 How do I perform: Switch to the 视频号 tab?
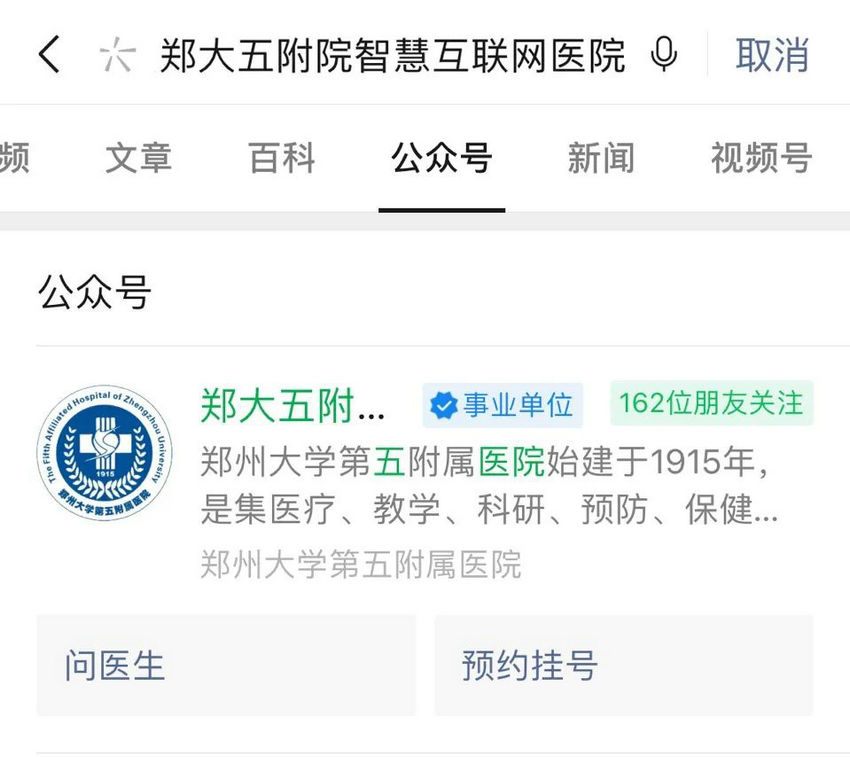[x=762, y=158]
